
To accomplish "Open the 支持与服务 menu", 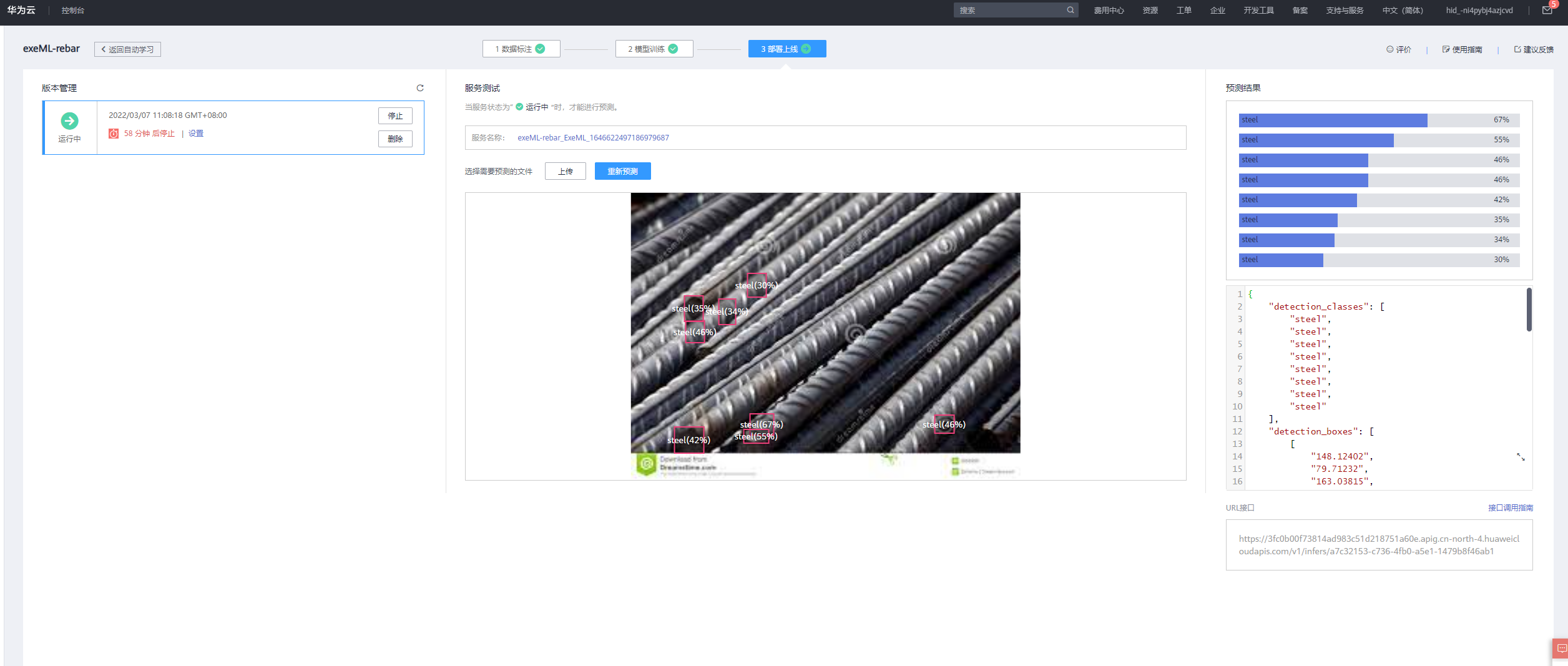I will tap(1345, 11).
